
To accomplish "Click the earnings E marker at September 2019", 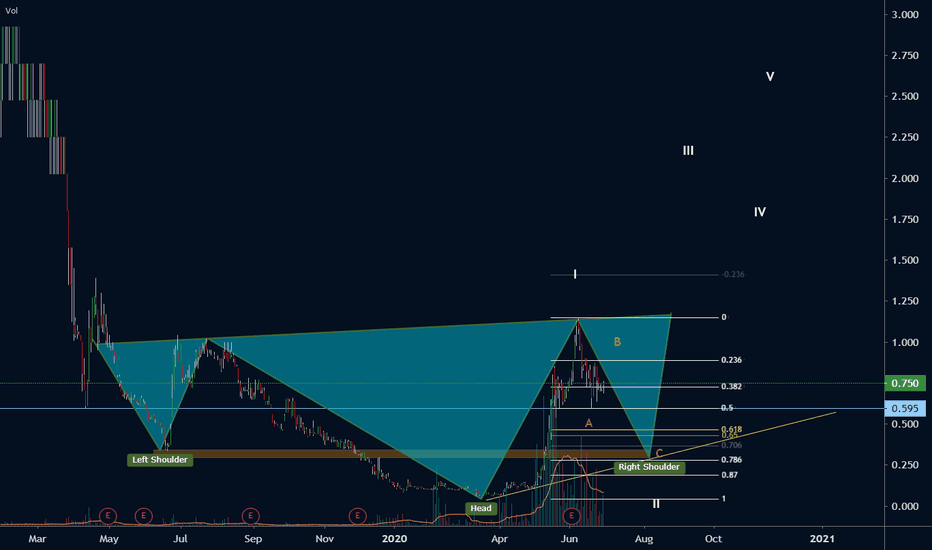I will (250, 516).
